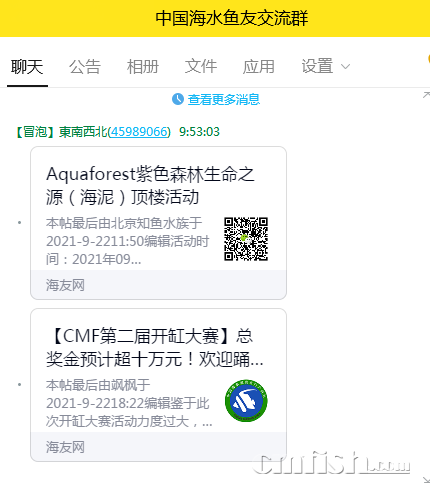Open the Aquaforest紫色森林 shared post title
This screenshot has height=485, width=430.
click(150, 185)
